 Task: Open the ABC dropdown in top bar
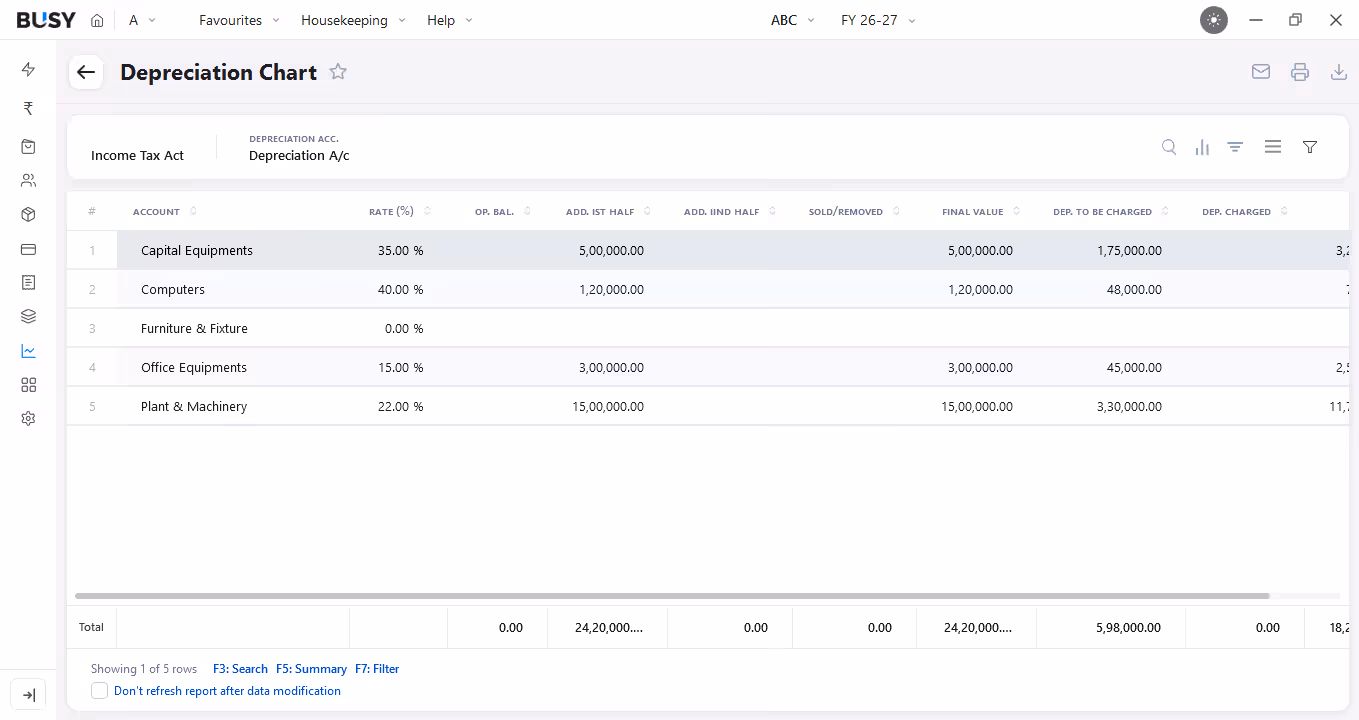click(793, 20)
